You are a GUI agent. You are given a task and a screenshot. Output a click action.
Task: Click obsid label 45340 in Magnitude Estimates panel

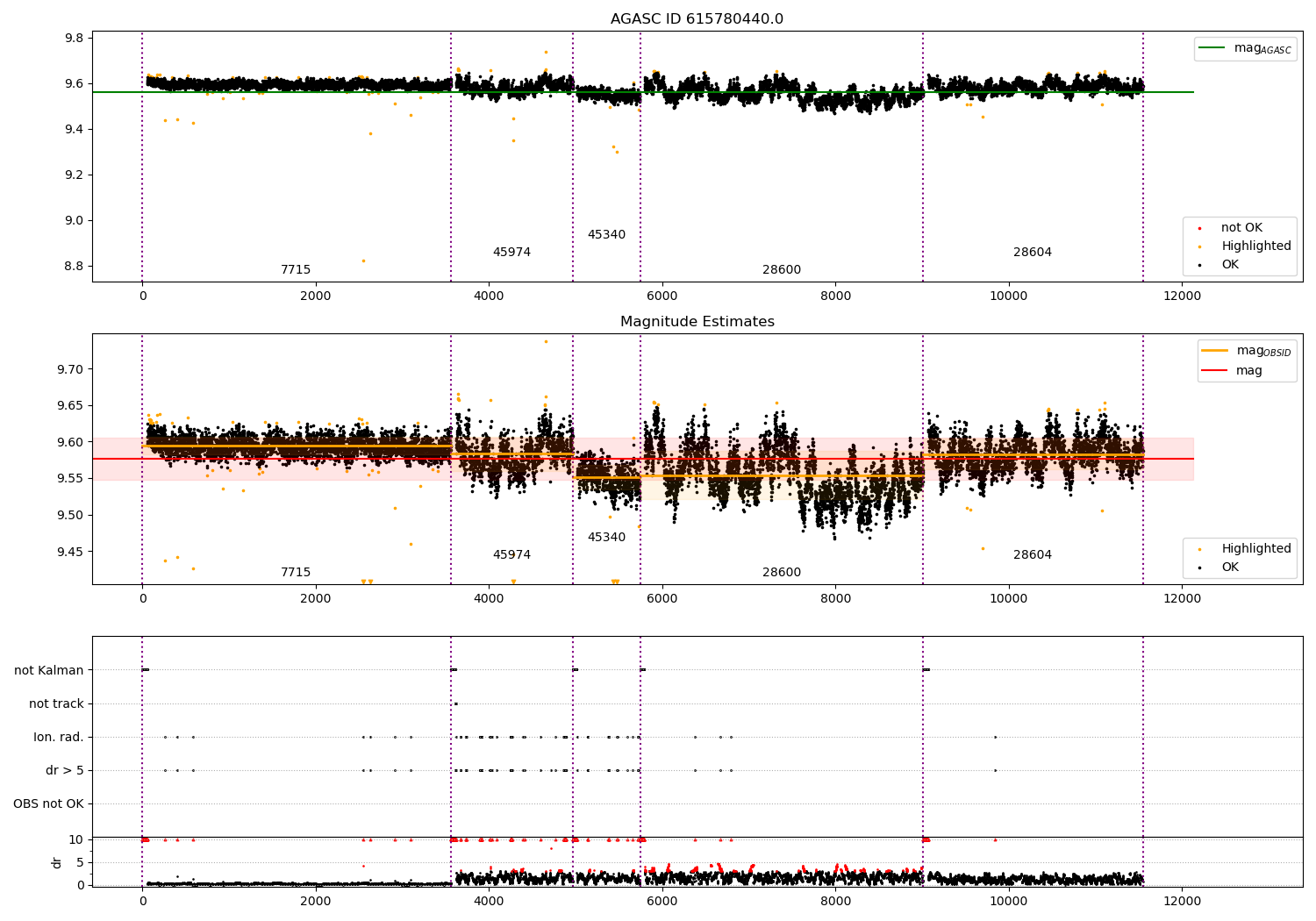[x=606, y=538]
